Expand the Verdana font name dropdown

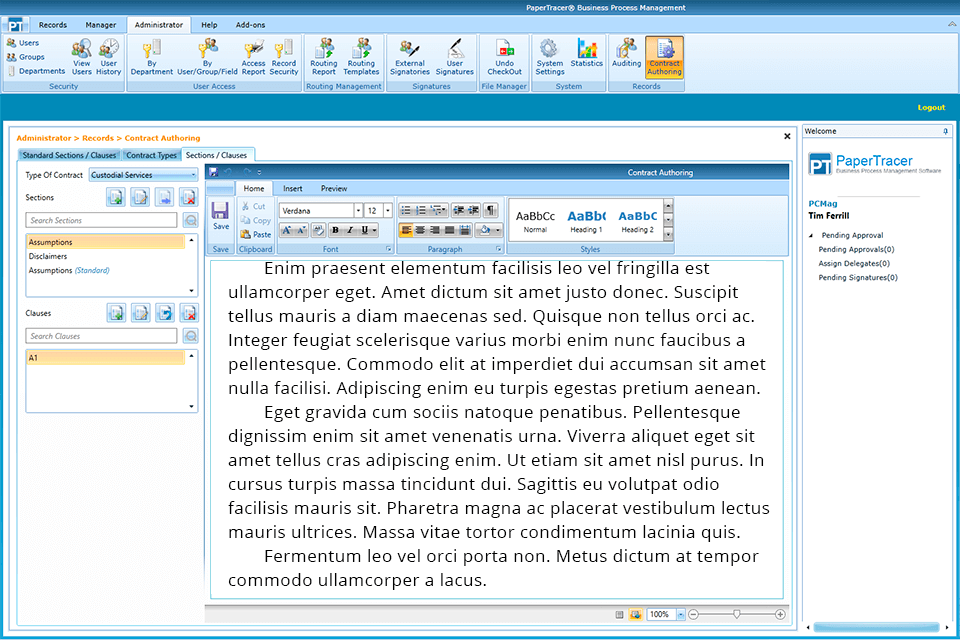[357, 211]
